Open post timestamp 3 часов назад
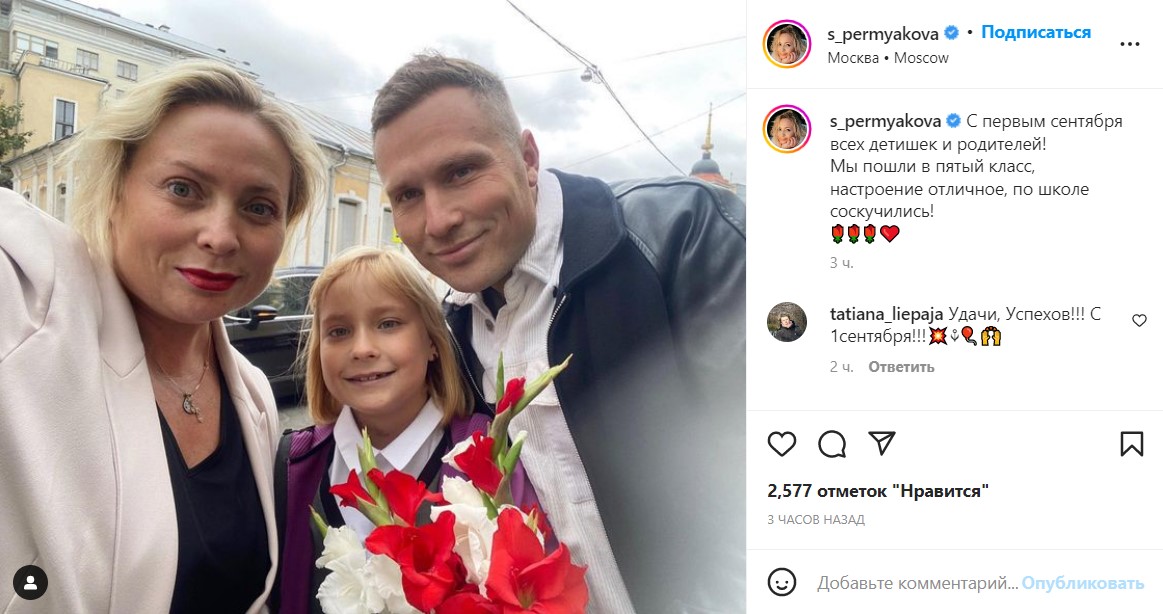 816,520
